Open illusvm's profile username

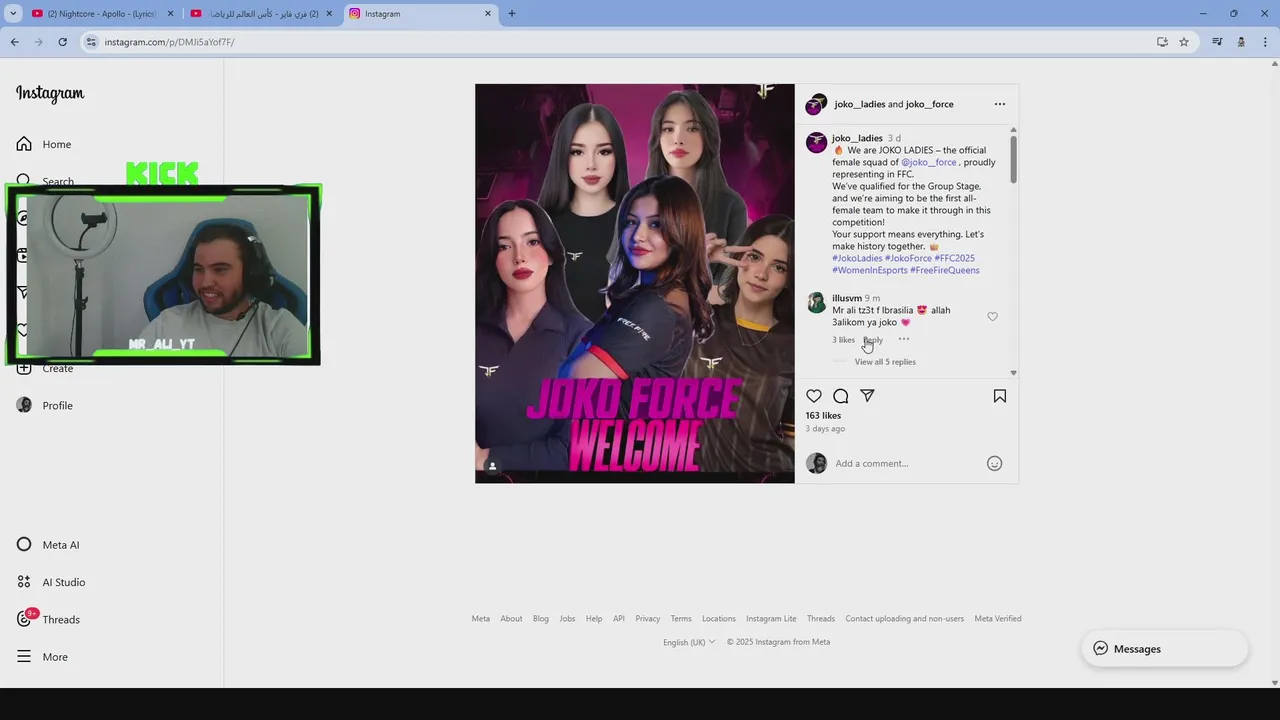pos(847,298)
